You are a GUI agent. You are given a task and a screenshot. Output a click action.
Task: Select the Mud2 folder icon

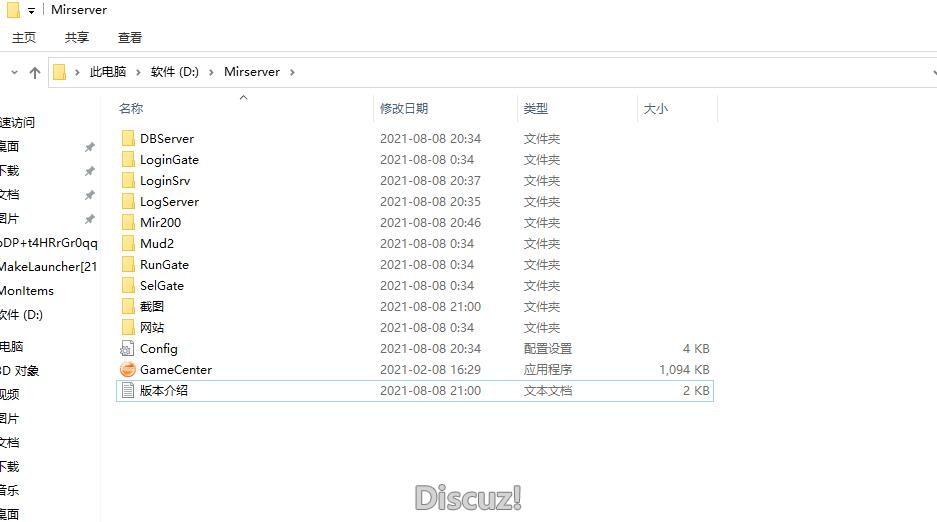click(128, 244)
